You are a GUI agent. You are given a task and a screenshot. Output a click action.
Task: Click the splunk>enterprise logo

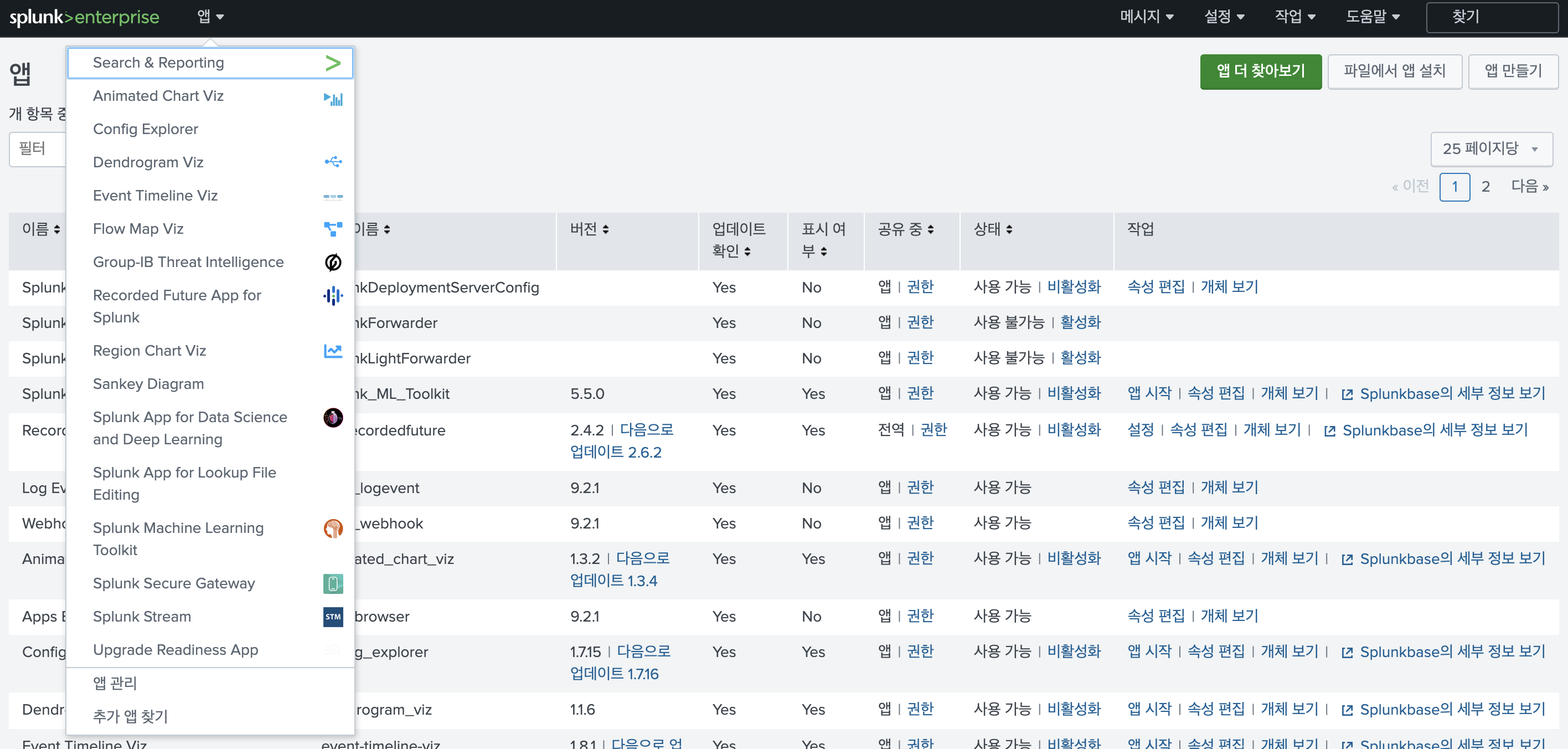84,17
